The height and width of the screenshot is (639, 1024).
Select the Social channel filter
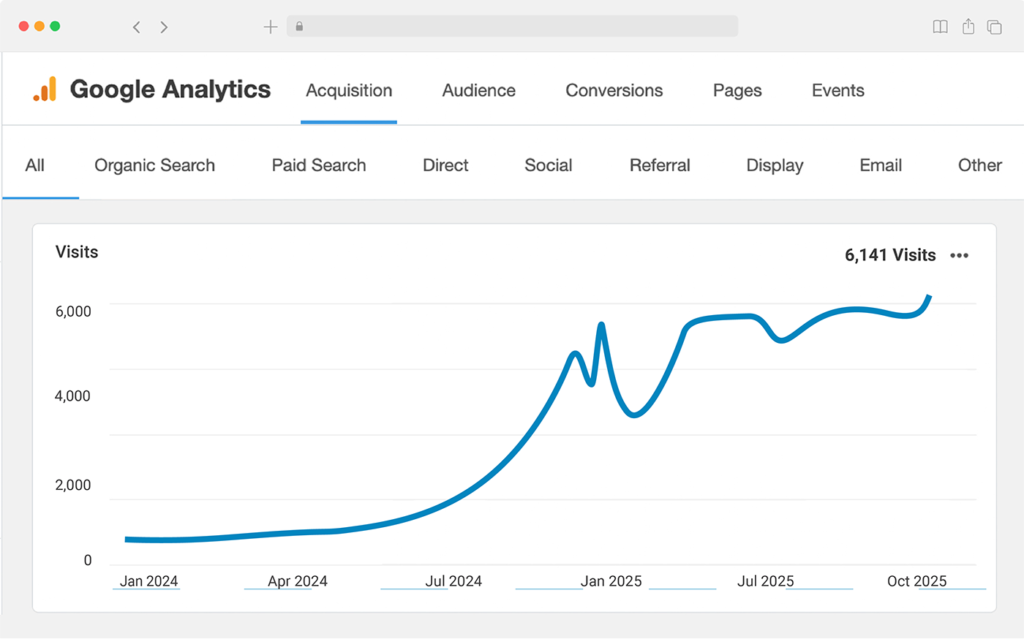(x=548, y=165)
